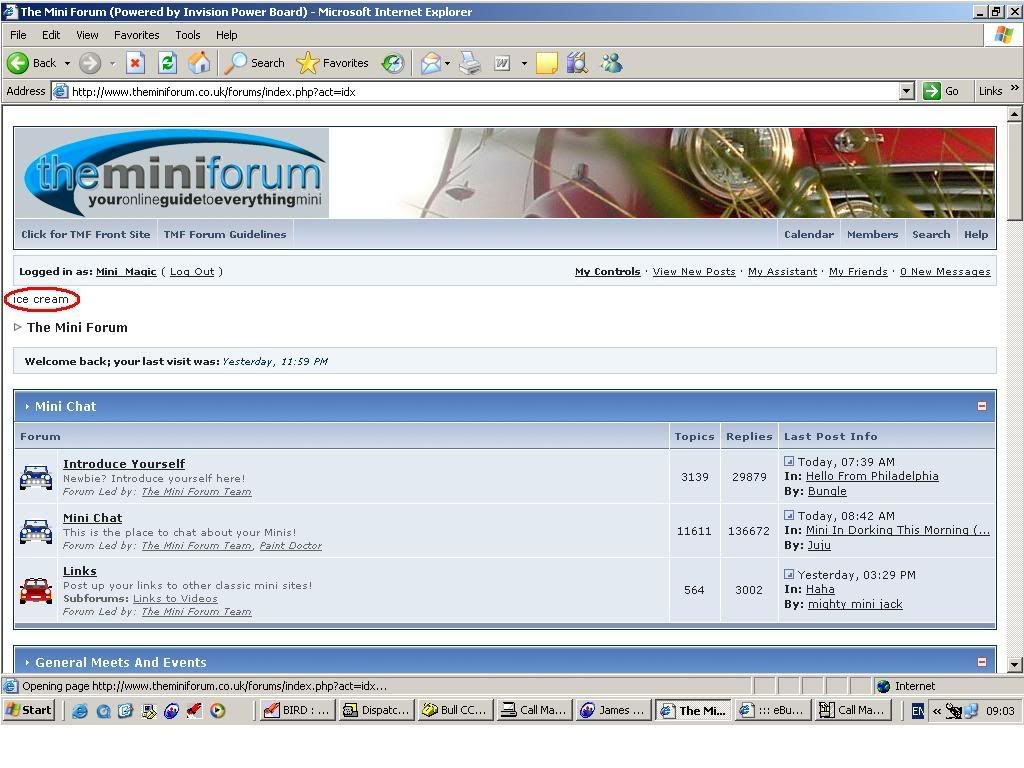Refresh the page using the toolbar icon
This screenshot has width=1024, height=768.
click(167, 63)
